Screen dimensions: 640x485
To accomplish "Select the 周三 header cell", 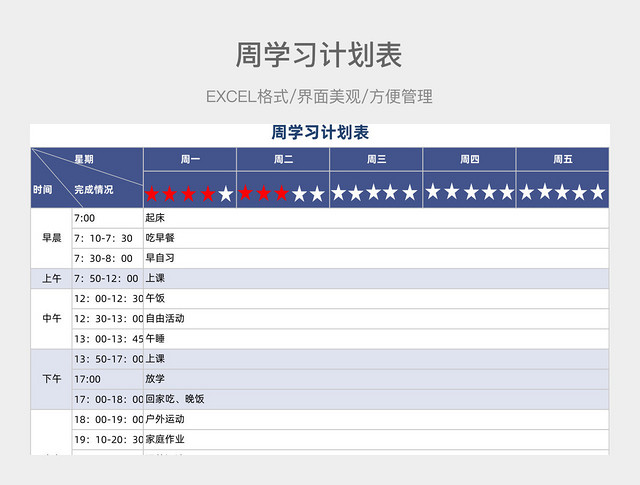I will 376,159.
